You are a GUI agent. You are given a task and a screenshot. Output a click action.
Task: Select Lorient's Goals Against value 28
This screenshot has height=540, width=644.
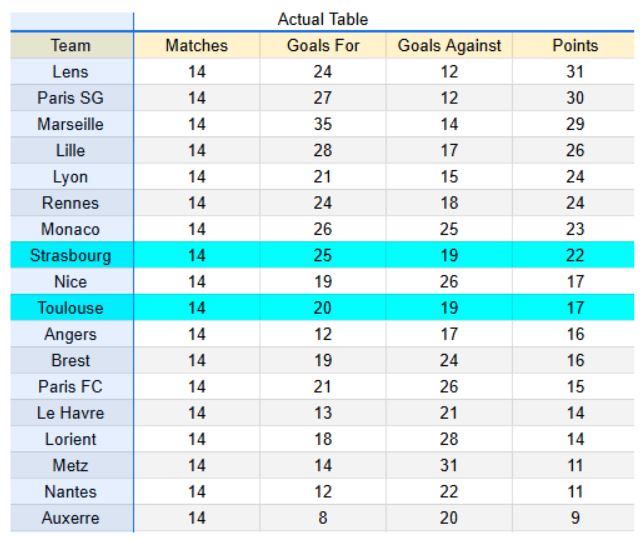tap(449, 440)
